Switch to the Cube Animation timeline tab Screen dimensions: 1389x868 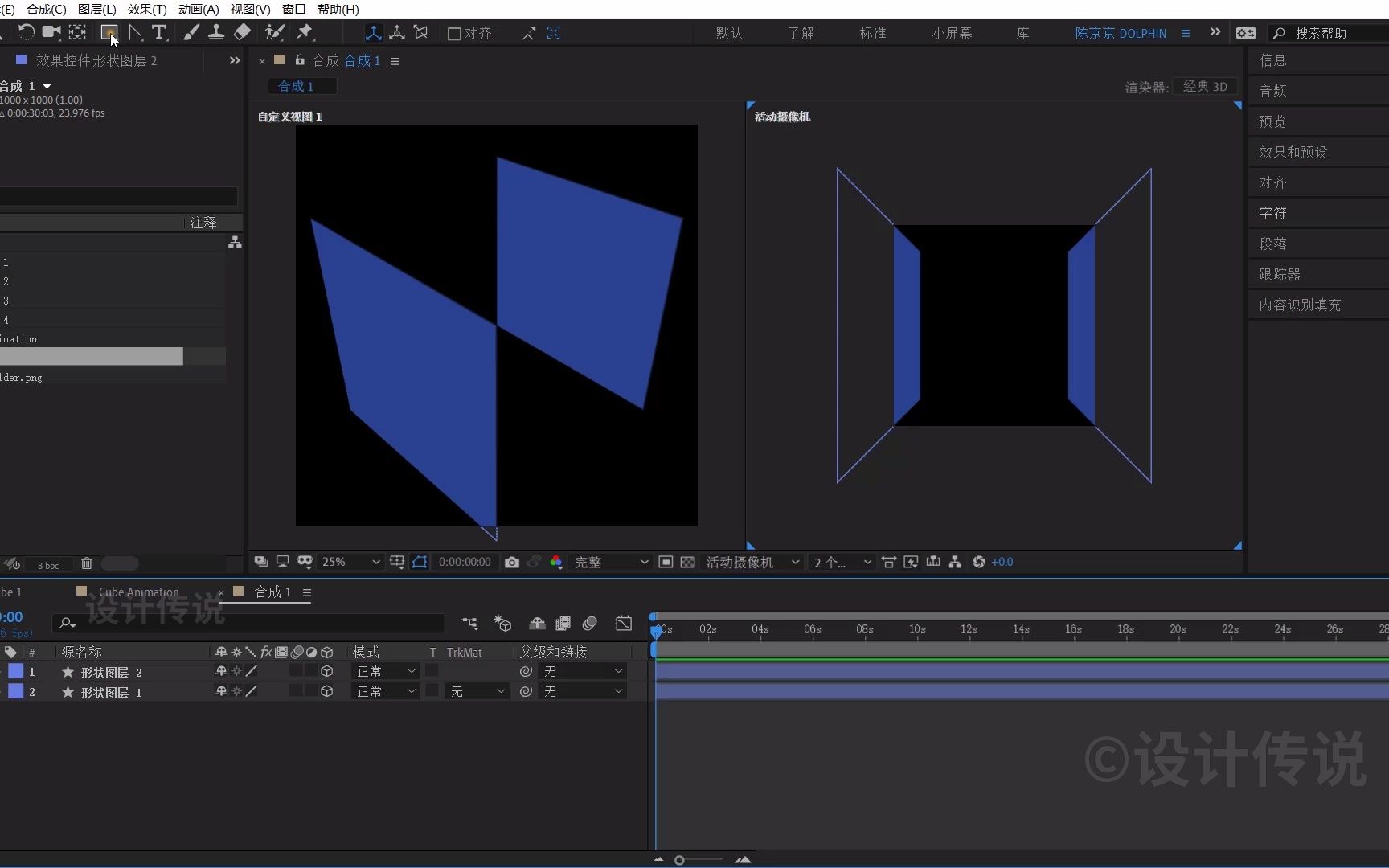click(x=138, y=592)
